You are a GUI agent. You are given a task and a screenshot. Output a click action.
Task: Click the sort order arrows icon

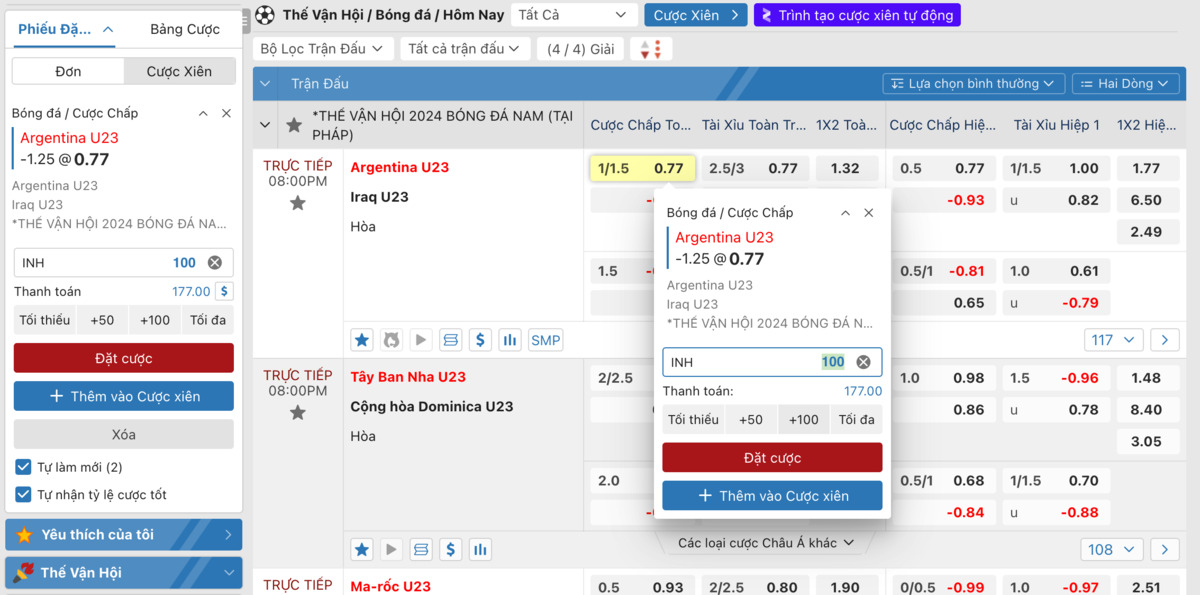651,49
